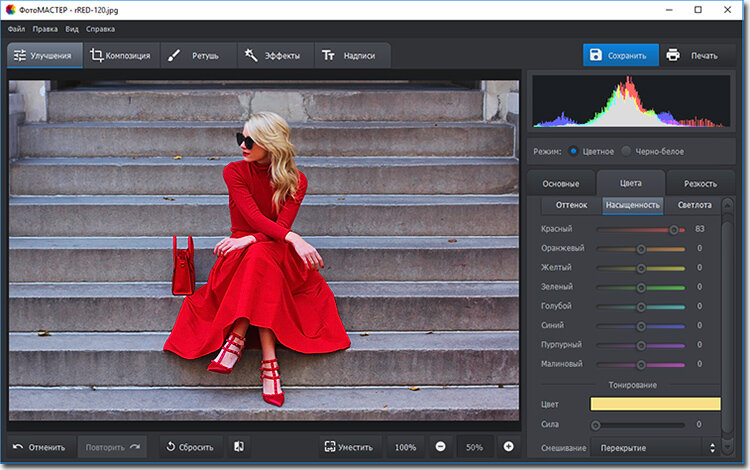Image resolution: width=750 pixels, height=470 pixels.
Task: Click the color panel's scroll-up arrow
Action: 726,203
